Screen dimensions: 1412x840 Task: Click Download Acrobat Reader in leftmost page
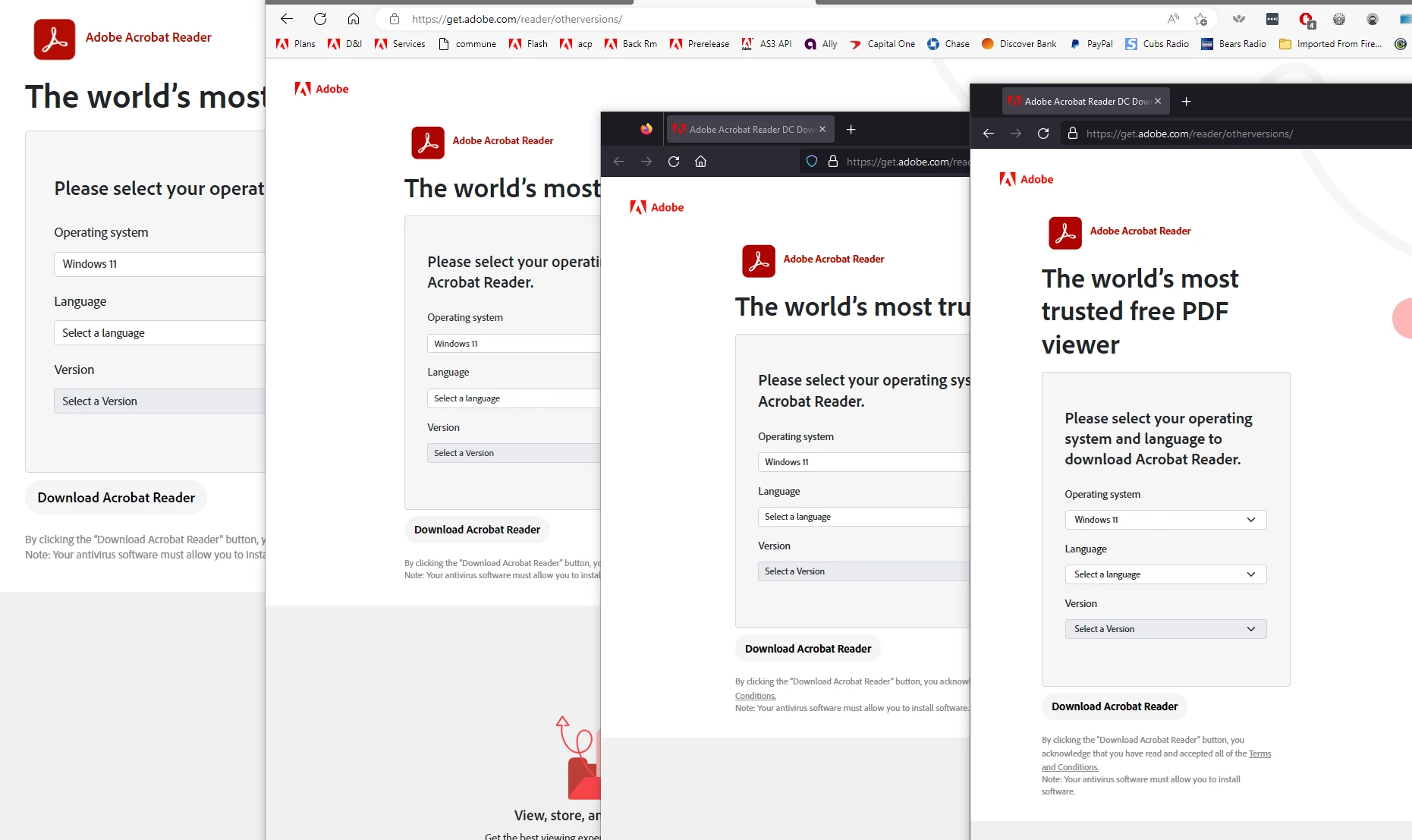point(116,498)
